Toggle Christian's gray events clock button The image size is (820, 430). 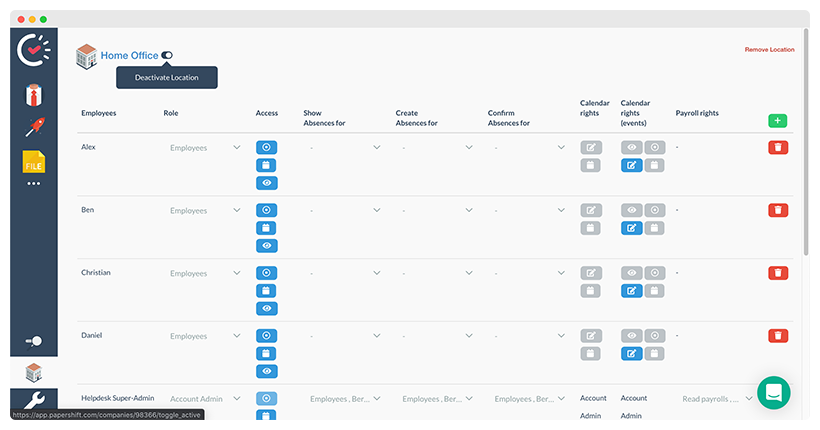pyautogui.click(x=655, y=273)
